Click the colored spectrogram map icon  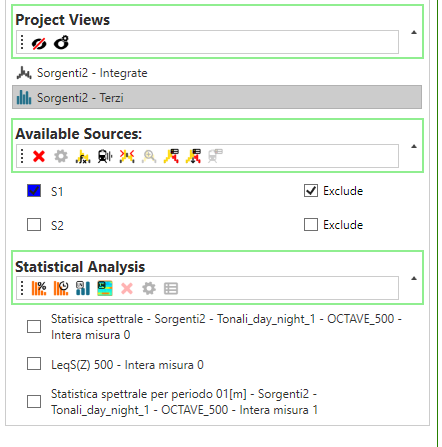pyautogui.click(x=105, y=288)
